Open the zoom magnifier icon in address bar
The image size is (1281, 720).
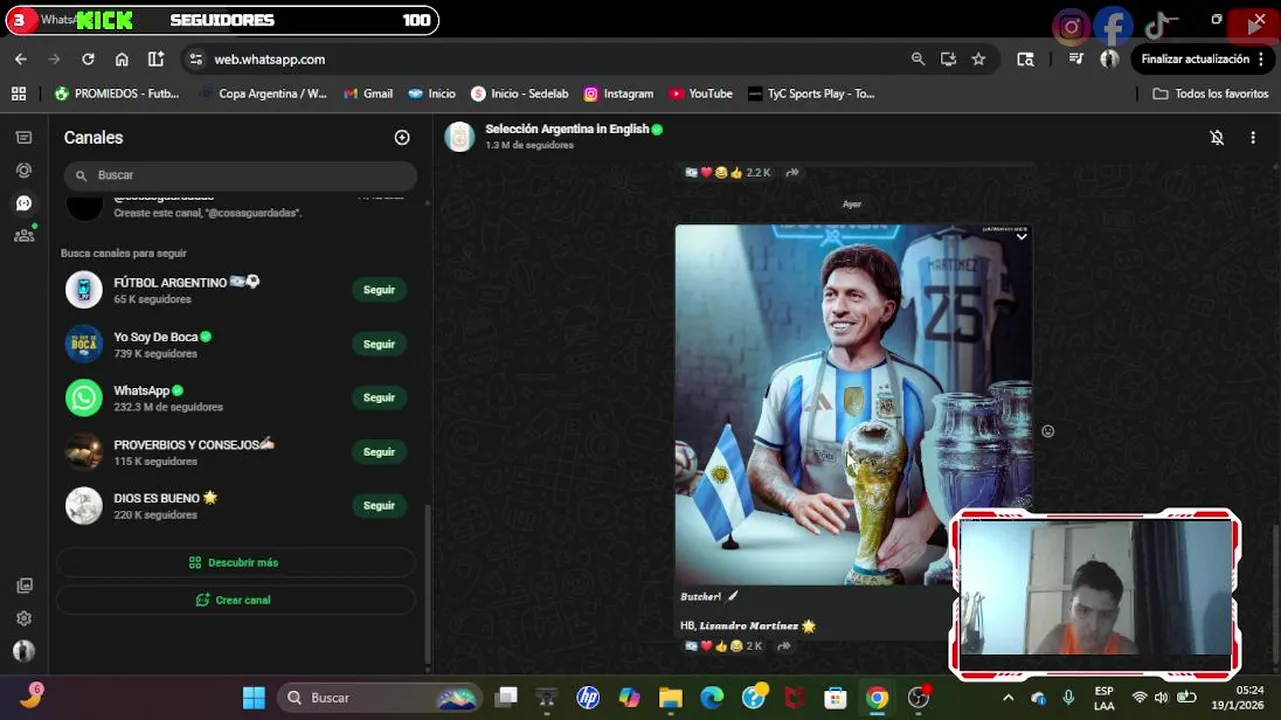[918, 59]
